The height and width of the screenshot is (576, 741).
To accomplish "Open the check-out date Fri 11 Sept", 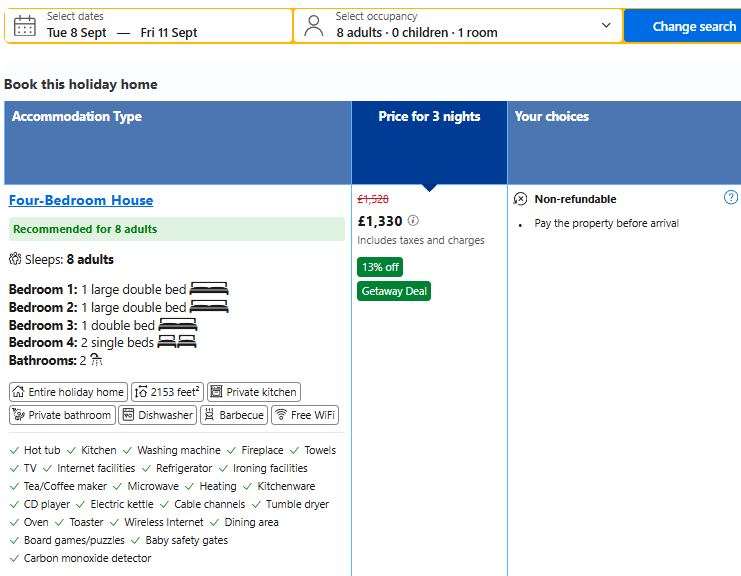I will [169, 33].
